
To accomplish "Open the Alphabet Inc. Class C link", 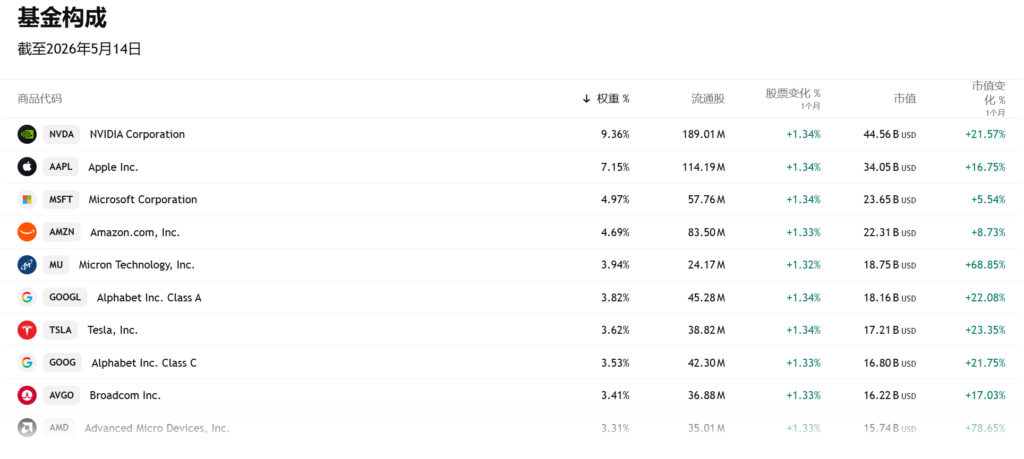I will click(144, 363).
